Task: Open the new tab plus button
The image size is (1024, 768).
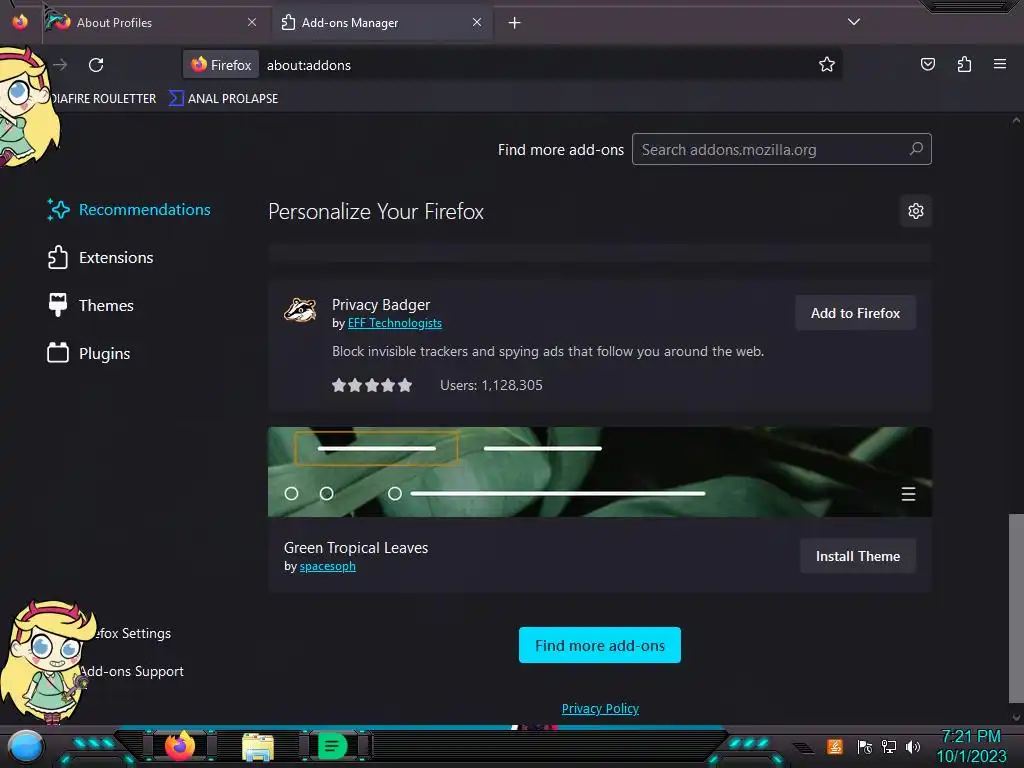Action: pyautogui.click(x=515, y=23)
